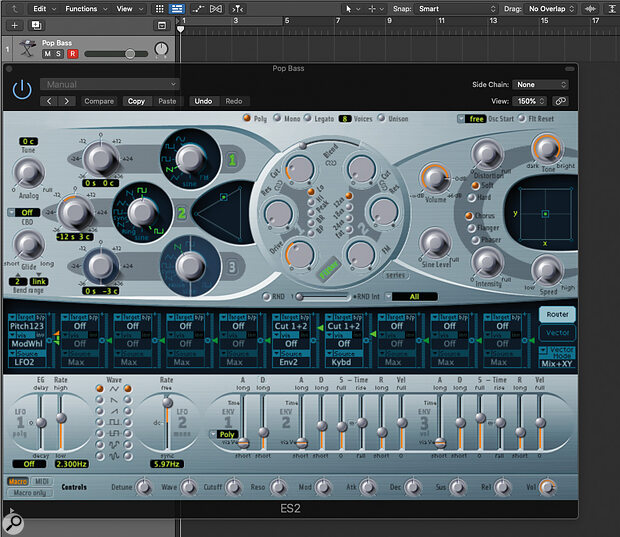This screenshot has width=620, height=537.
Task: Click the Paste button
Action: coord(167,101)
